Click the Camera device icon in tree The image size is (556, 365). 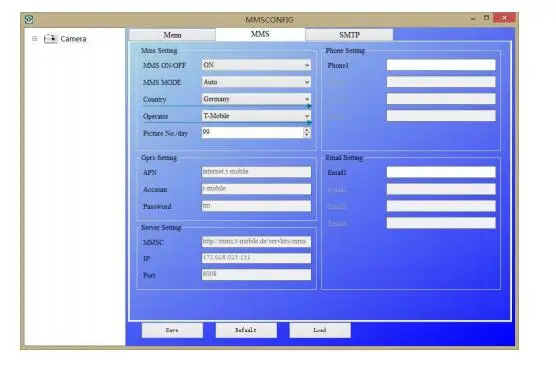click(x=50, y=38)
